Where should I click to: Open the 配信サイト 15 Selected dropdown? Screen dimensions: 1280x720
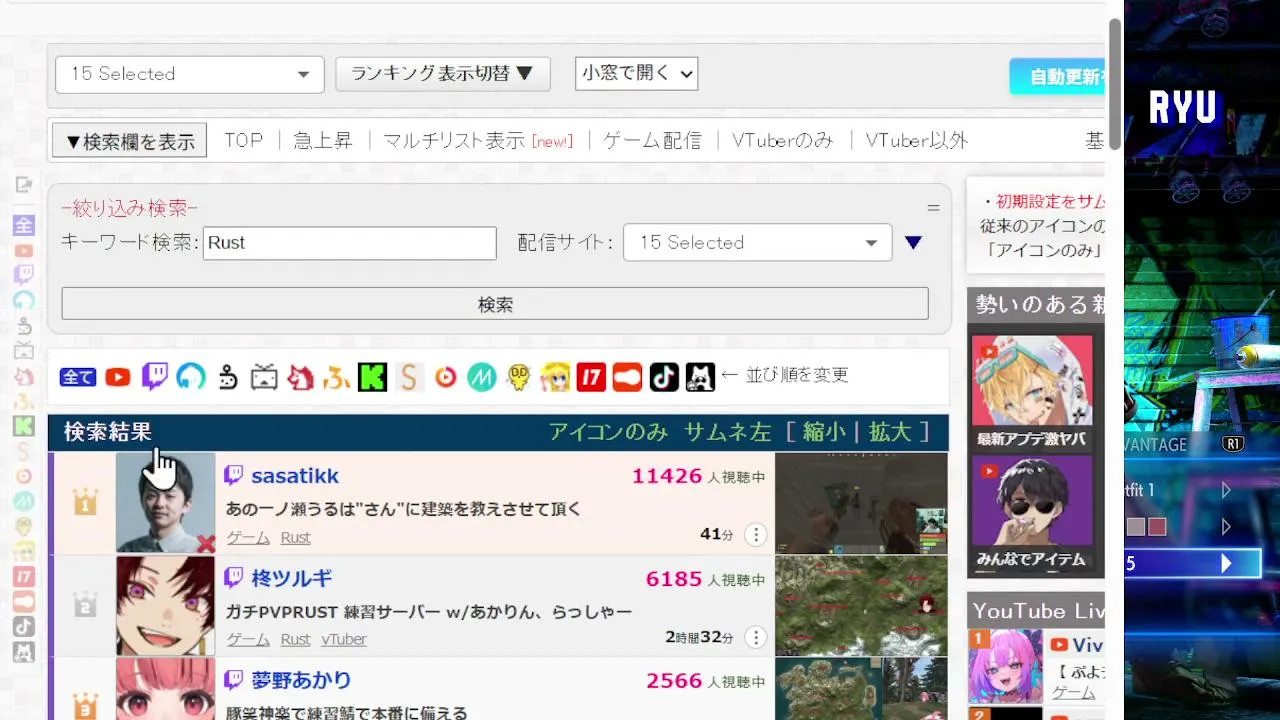coord(757,243)
